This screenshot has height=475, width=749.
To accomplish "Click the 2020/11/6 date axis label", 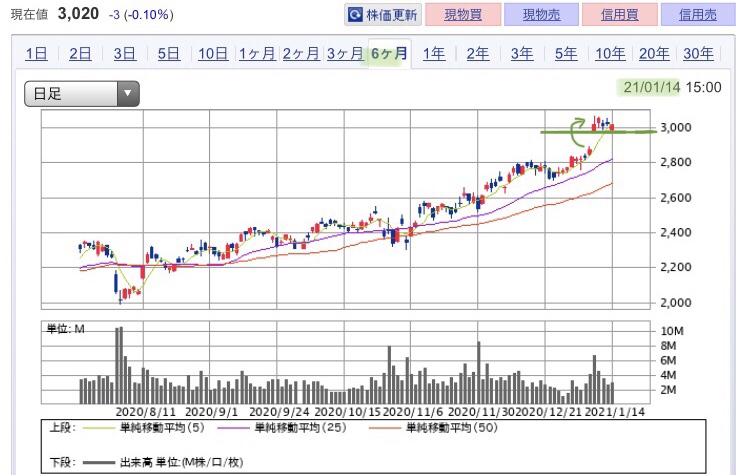I will [x=413, y=412].
